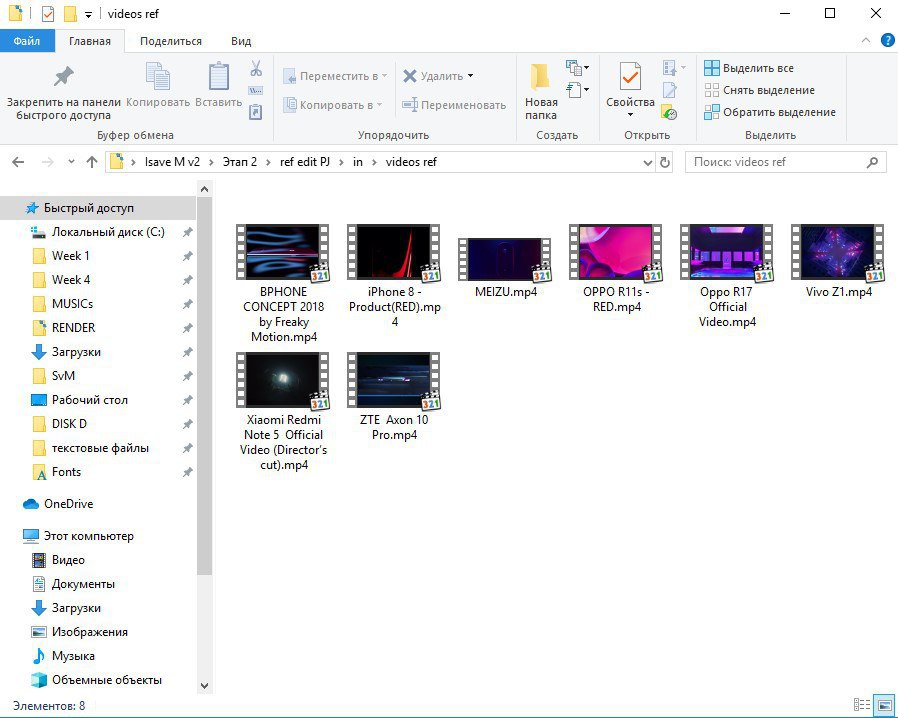Navigate to Этап 2 breadcrumb
The height and width of the screenshot is (718, 898).
(x=239, y=162)
